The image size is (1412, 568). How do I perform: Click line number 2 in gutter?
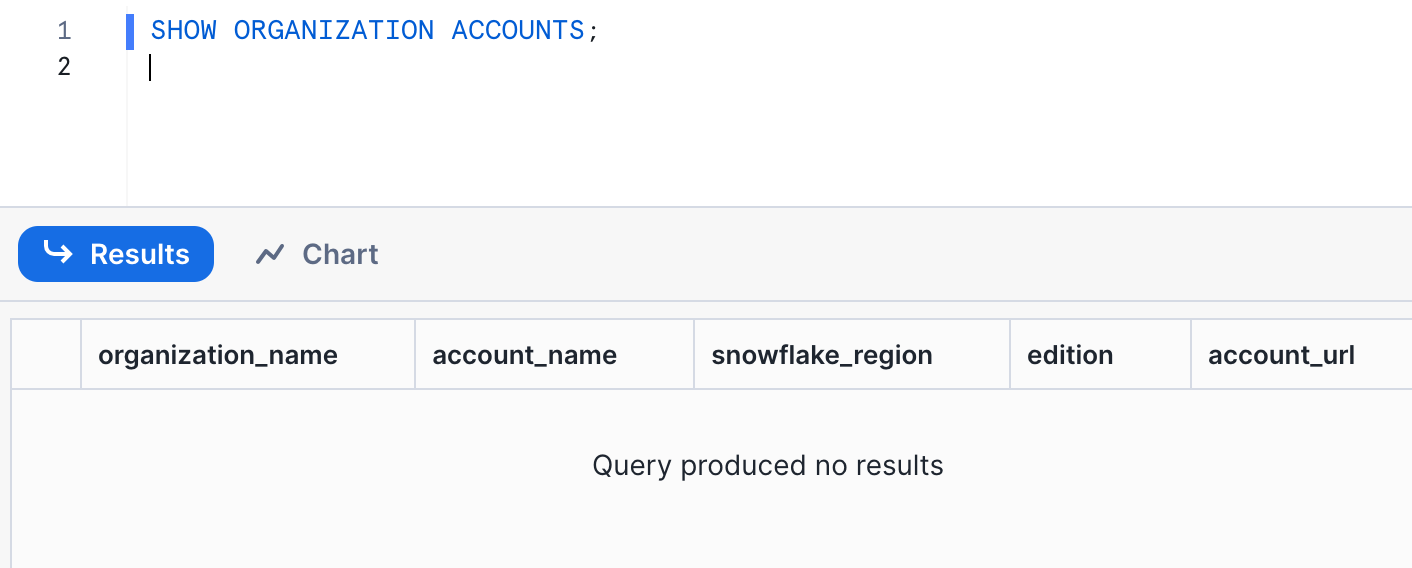pos(64,67)
